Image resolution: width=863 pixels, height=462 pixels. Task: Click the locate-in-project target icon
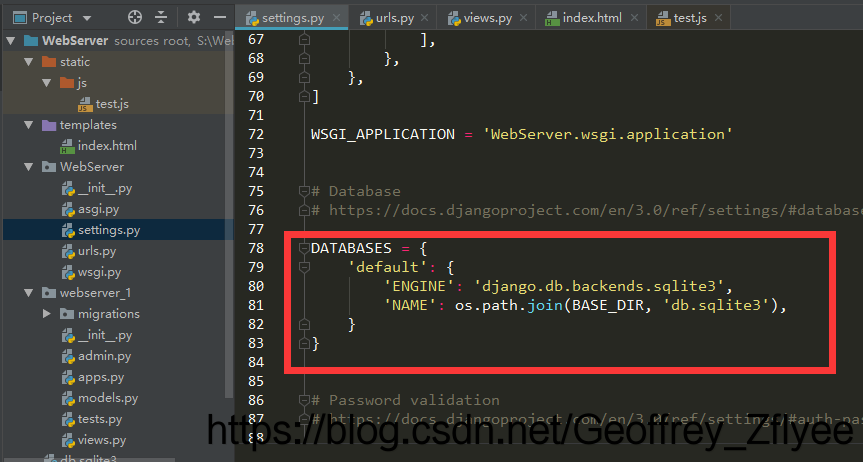[135, 18]
